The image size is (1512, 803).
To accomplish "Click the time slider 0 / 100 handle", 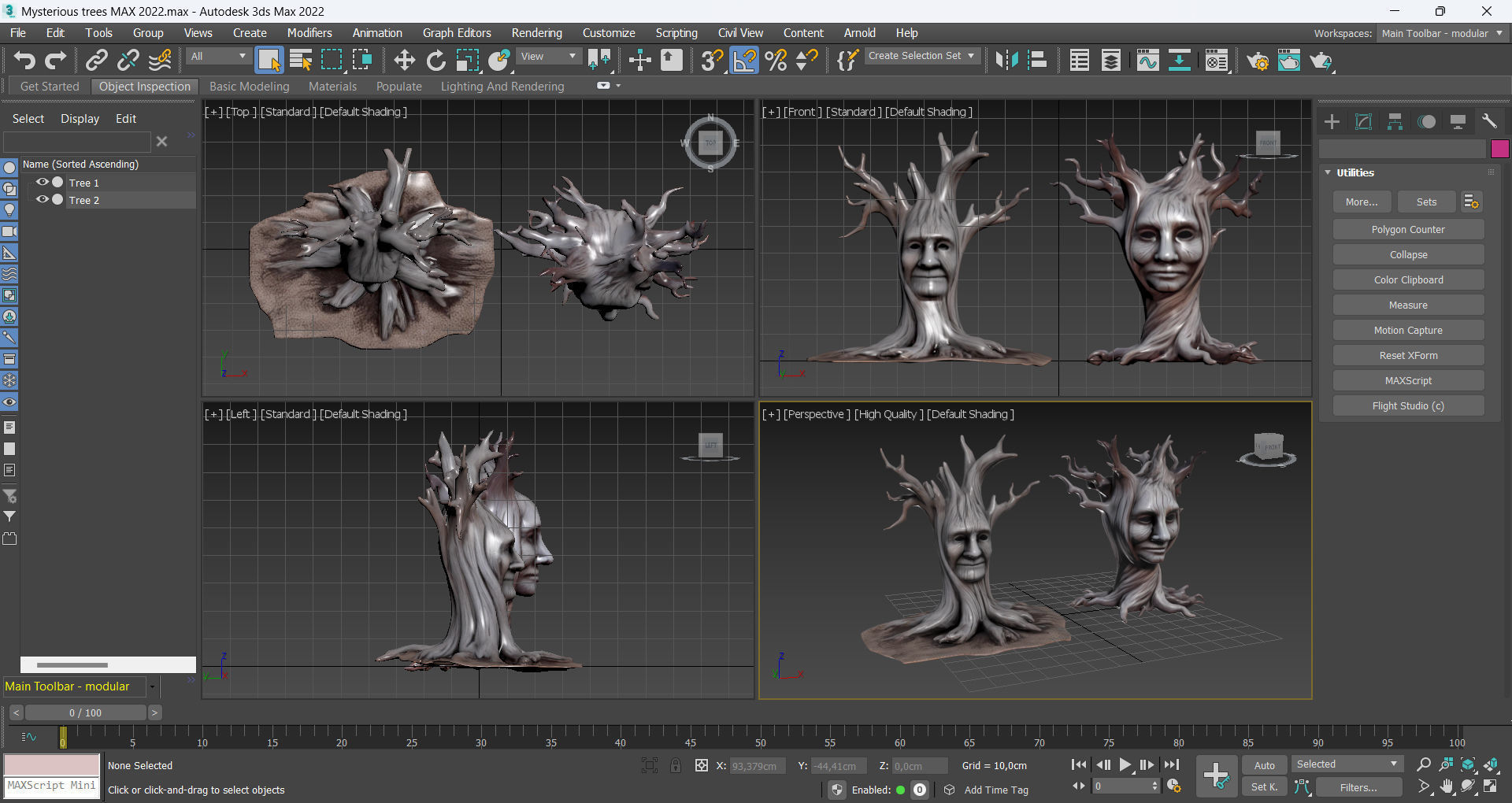I will coord(85,713).
